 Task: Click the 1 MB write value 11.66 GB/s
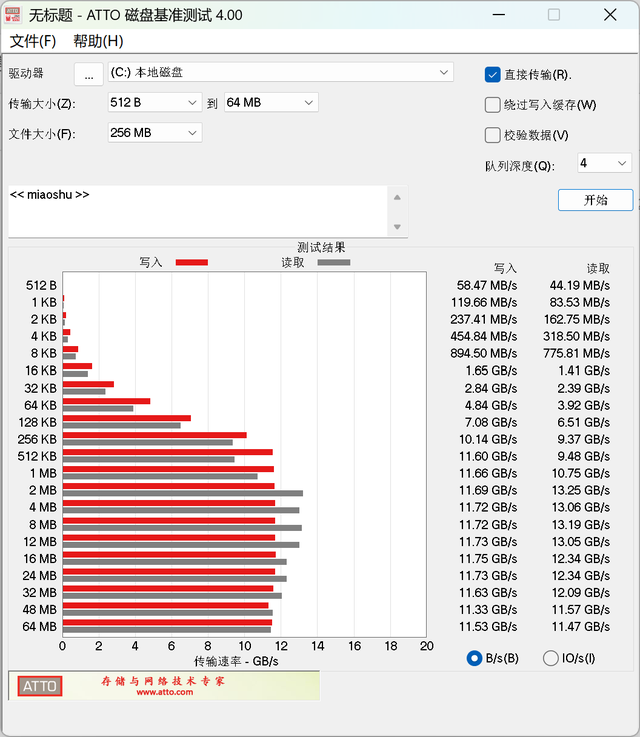488,473
